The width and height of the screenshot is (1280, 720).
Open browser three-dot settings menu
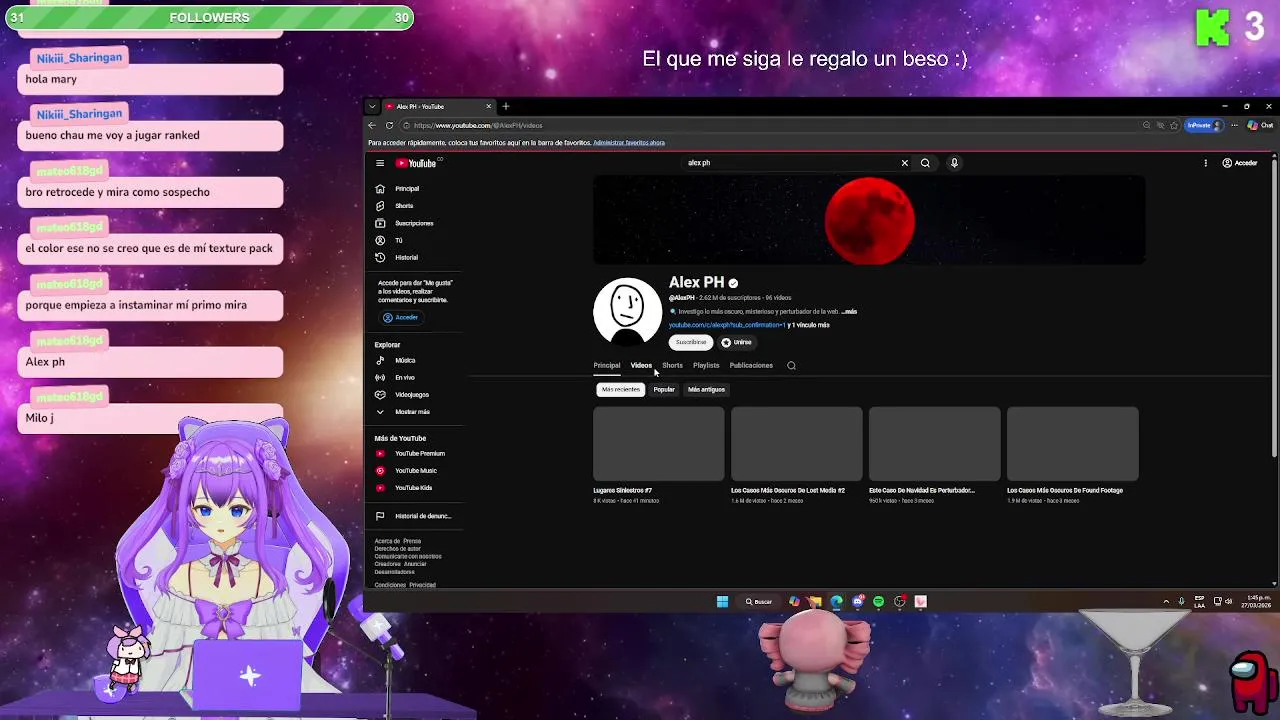(1234, 126)
